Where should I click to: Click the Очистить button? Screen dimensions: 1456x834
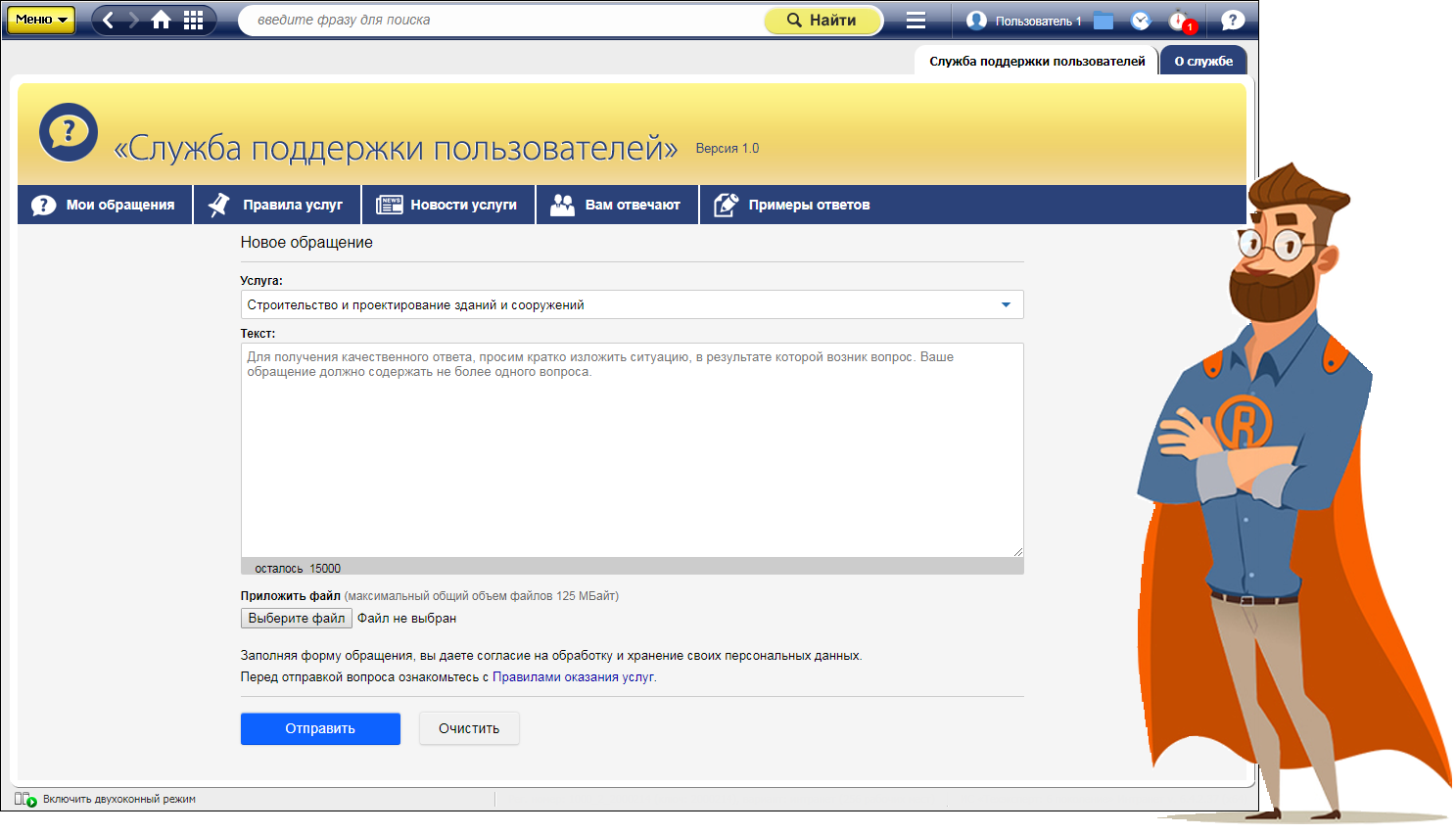(469, 728)
